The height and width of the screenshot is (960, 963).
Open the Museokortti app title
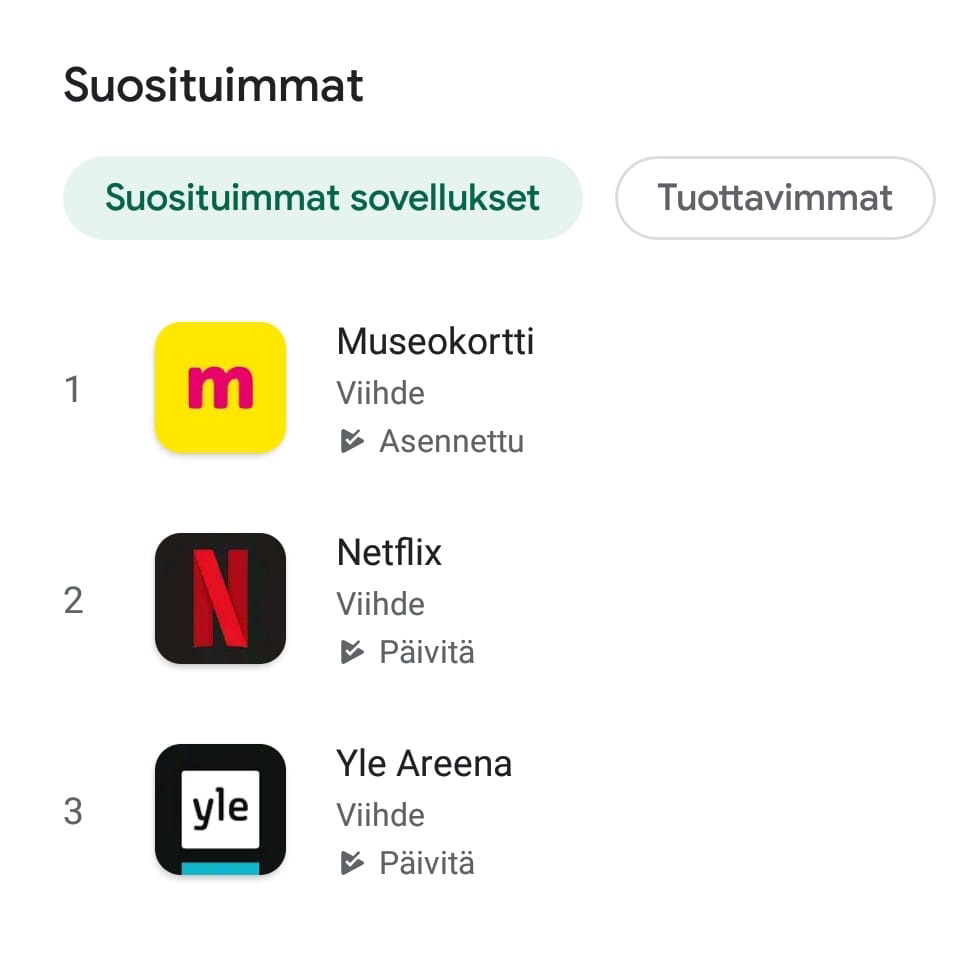435,341
